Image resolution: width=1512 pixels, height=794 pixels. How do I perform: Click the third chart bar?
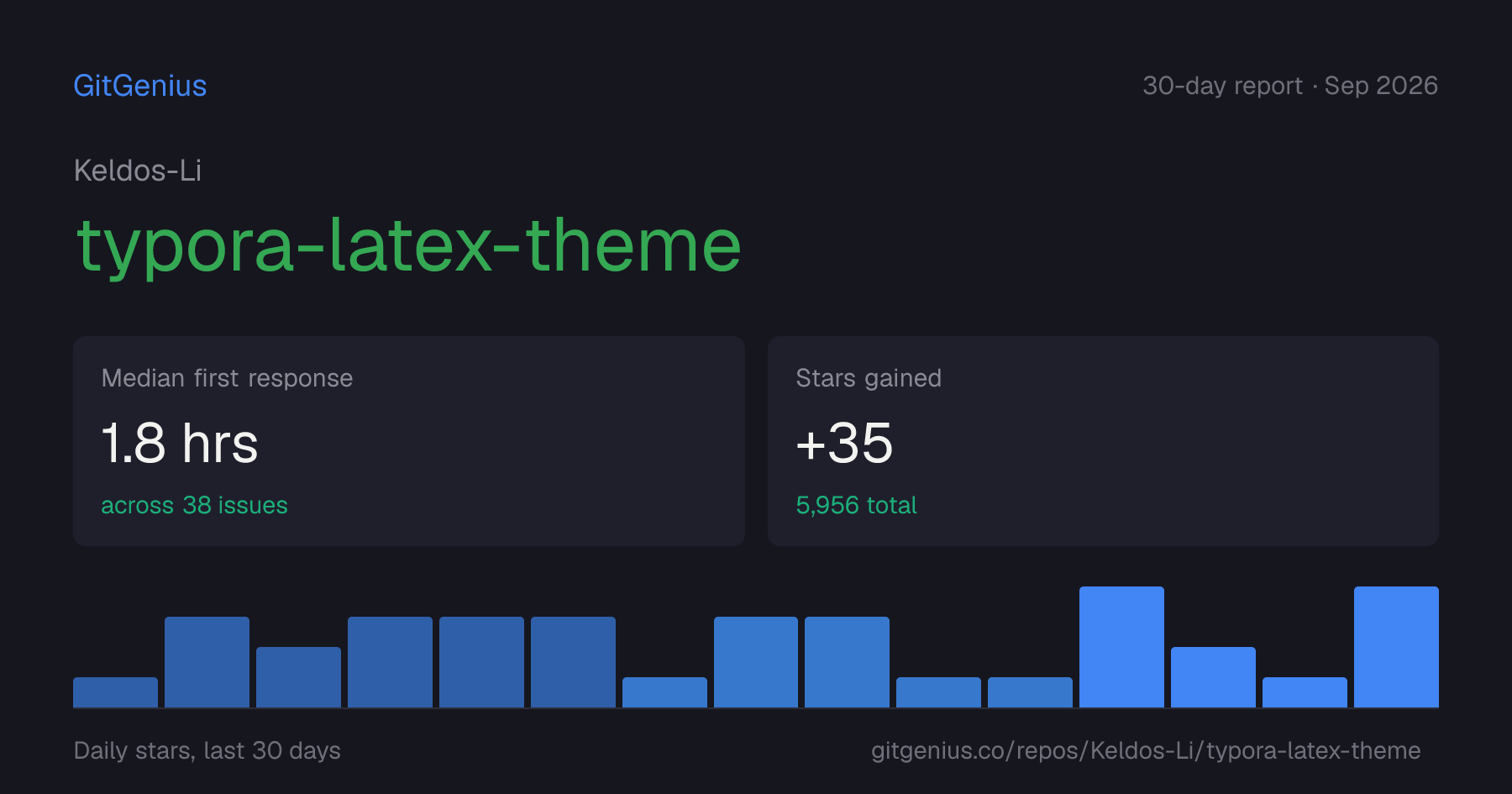298,677
